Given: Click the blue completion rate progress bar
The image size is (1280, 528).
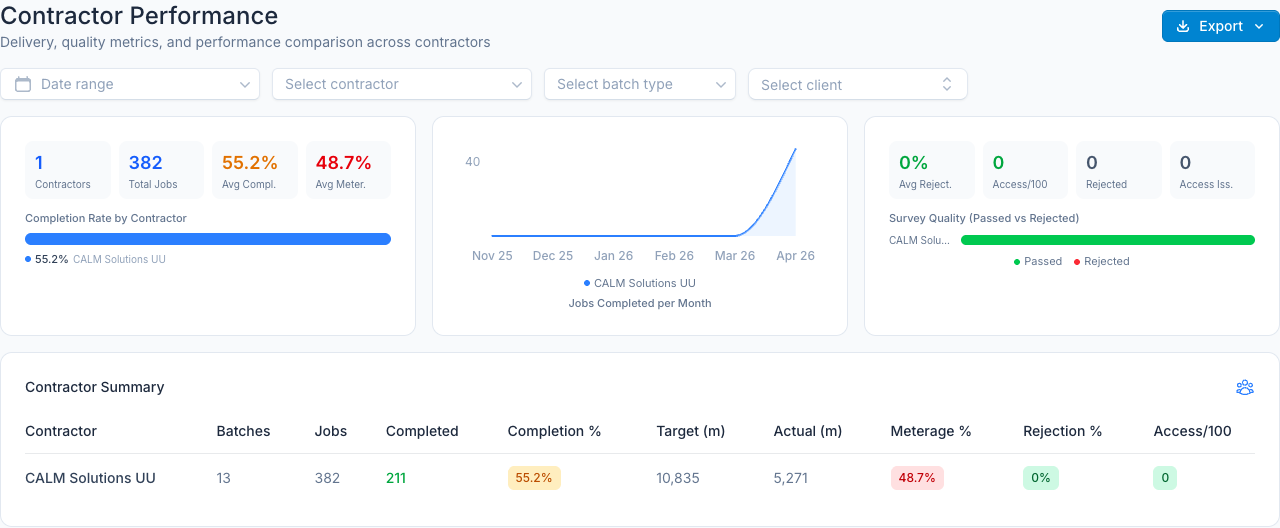Looking at the screenshot, I should click(208, 239).
